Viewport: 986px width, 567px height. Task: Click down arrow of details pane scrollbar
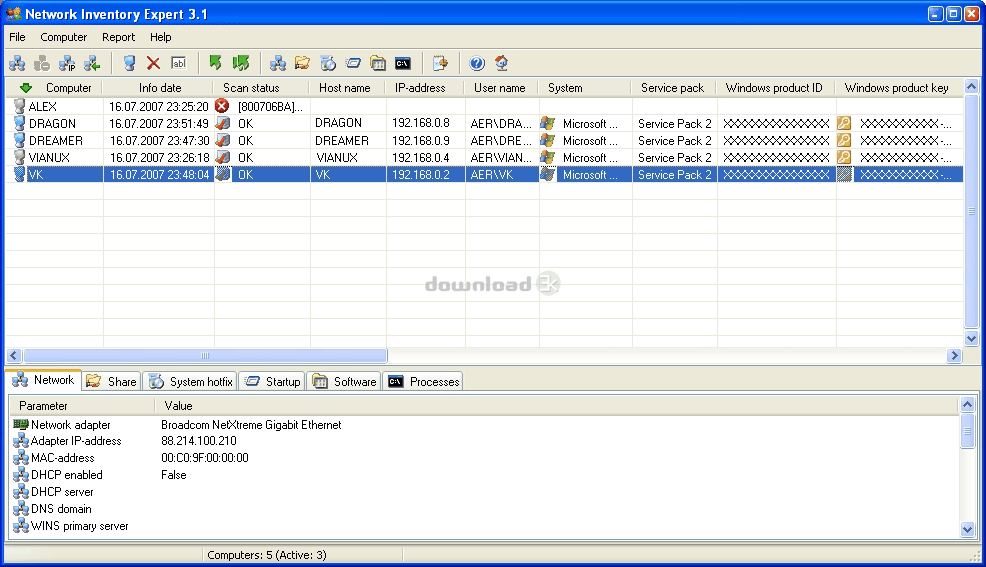tap(968, 530)
